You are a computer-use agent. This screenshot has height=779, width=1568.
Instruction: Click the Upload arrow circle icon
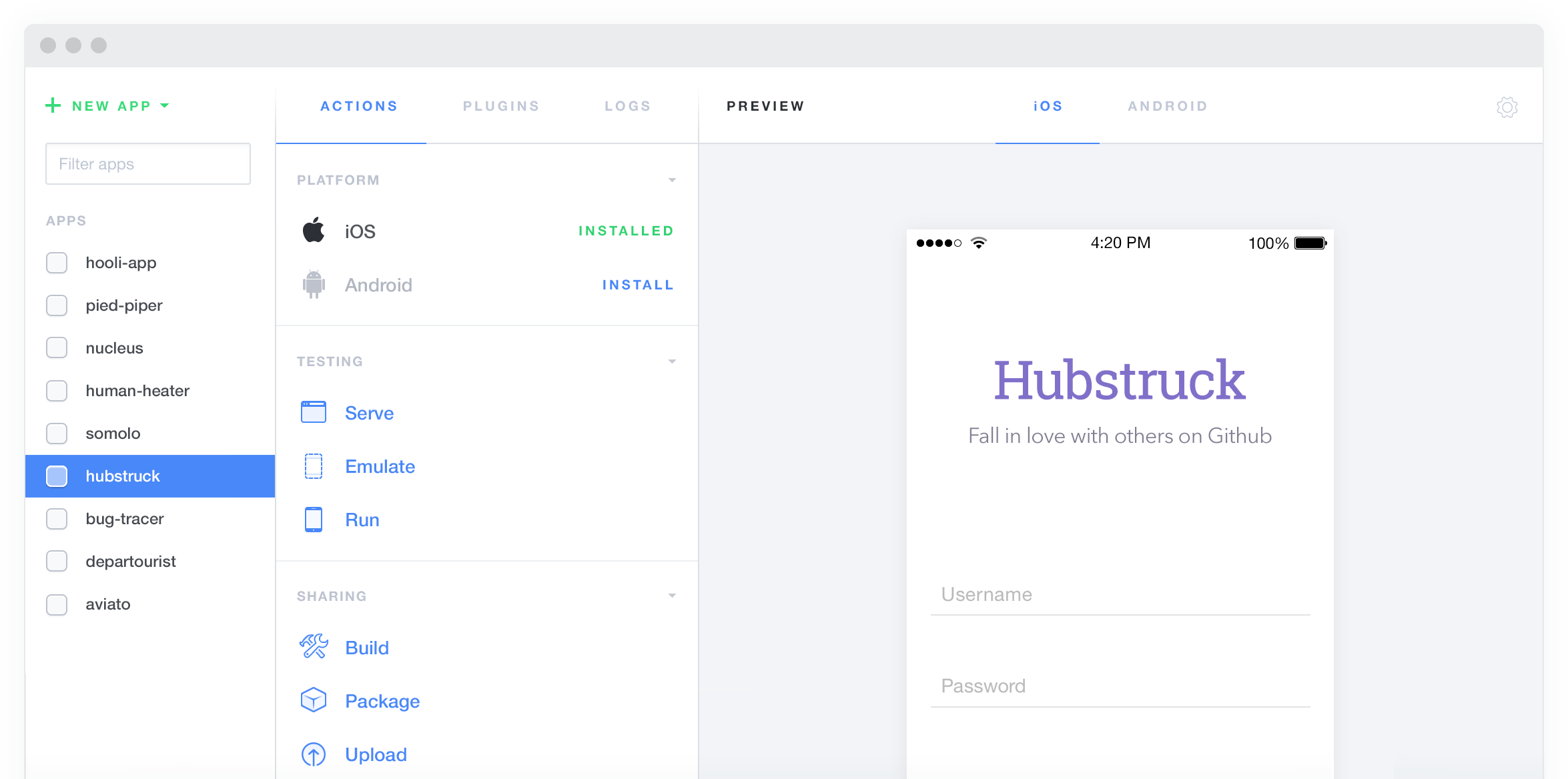[x=313, y=754]
